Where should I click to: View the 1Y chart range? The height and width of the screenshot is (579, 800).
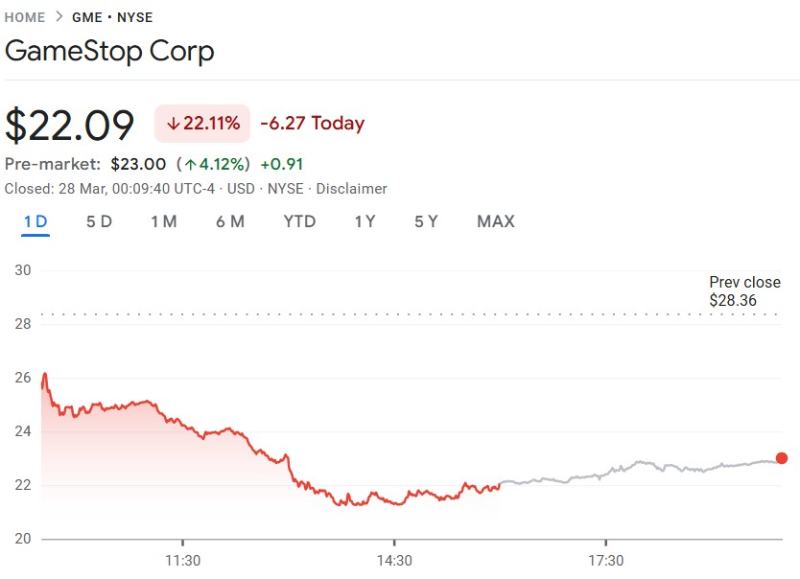pos(365,221)
